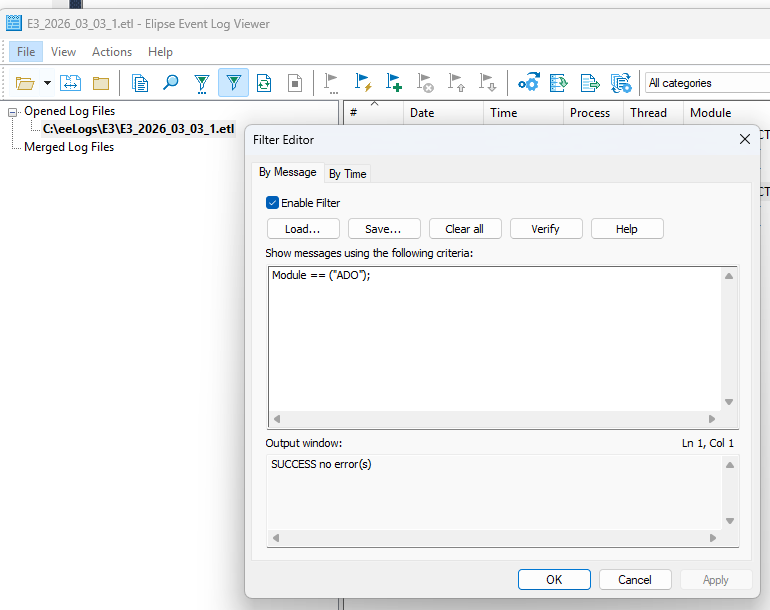
Task: Open the All categories combo box
Action: 705,83
